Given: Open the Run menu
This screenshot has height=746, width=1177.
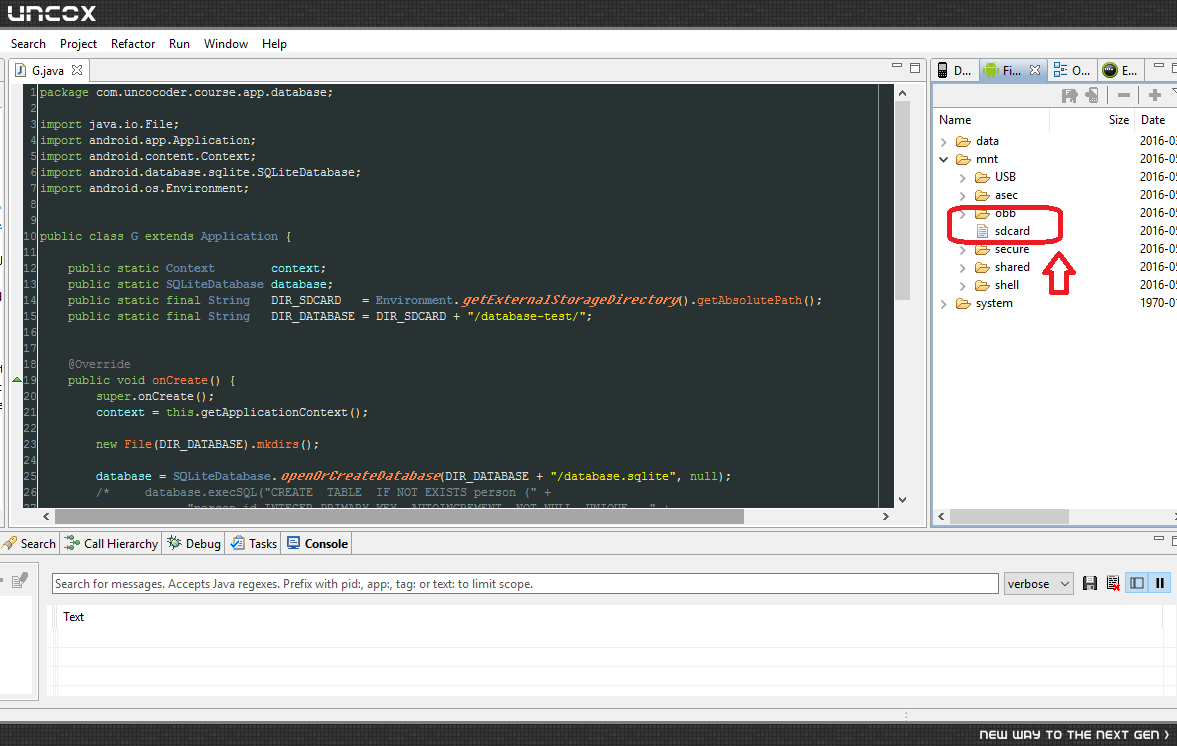Looking at the screenshot, I should (x=179, y=44).
